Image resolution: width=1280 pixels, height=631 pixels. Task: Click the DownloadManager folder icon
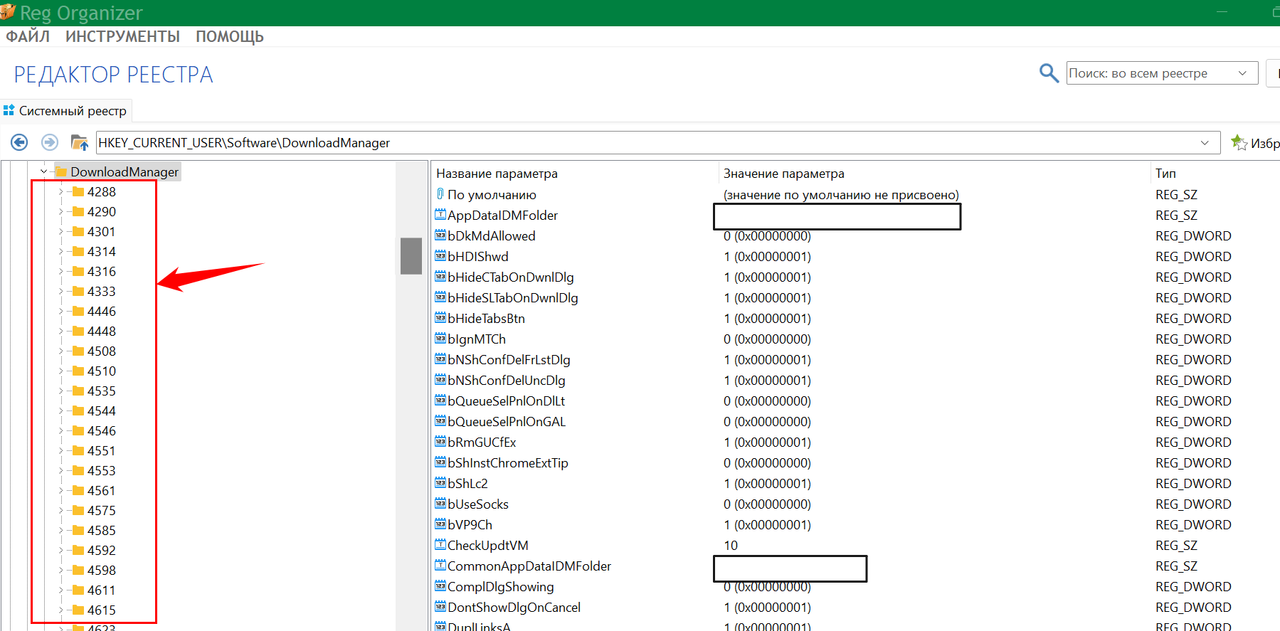pos(61,172)
